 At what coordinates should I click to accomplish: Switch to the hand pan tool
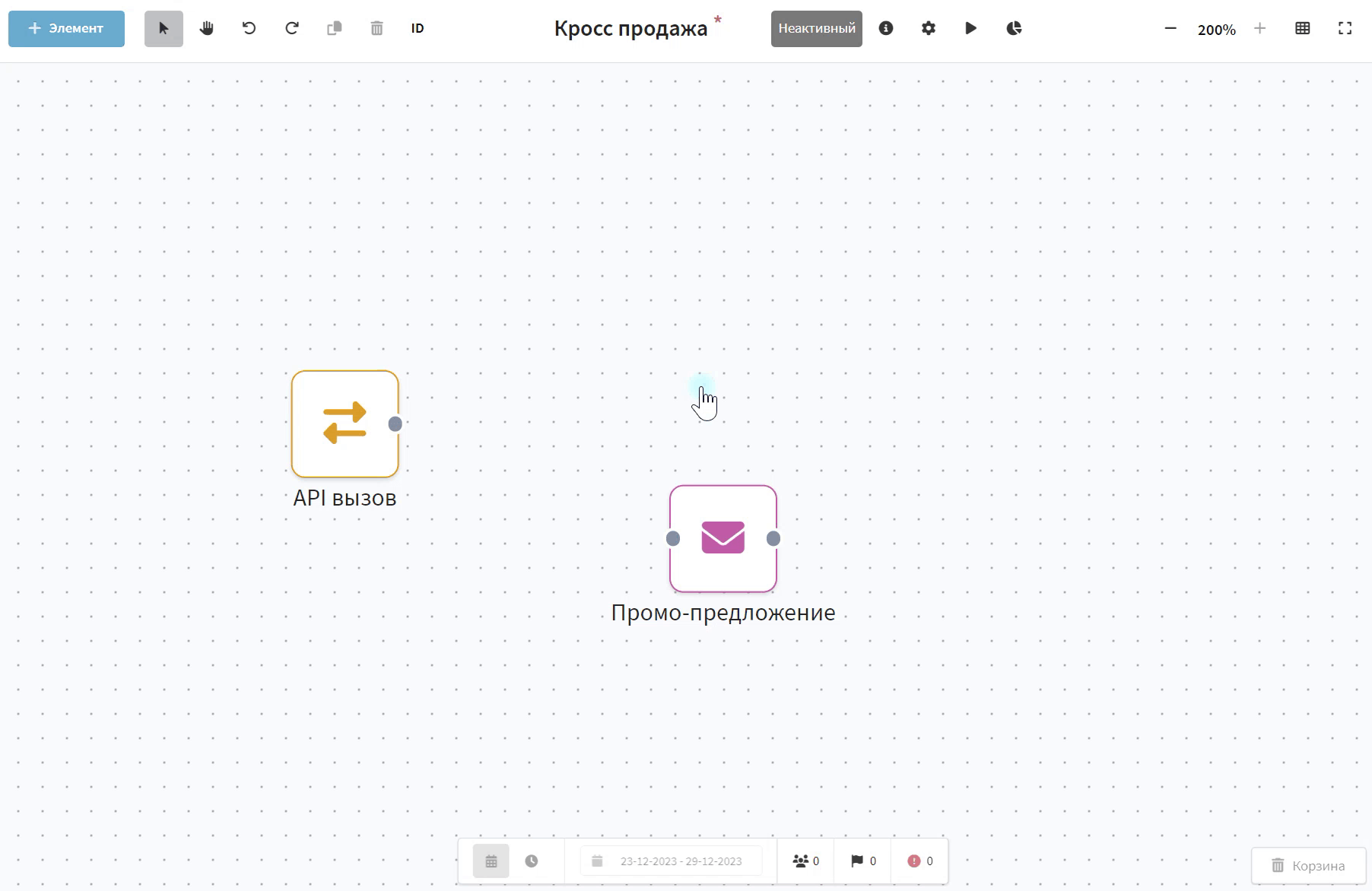(206, 29)
